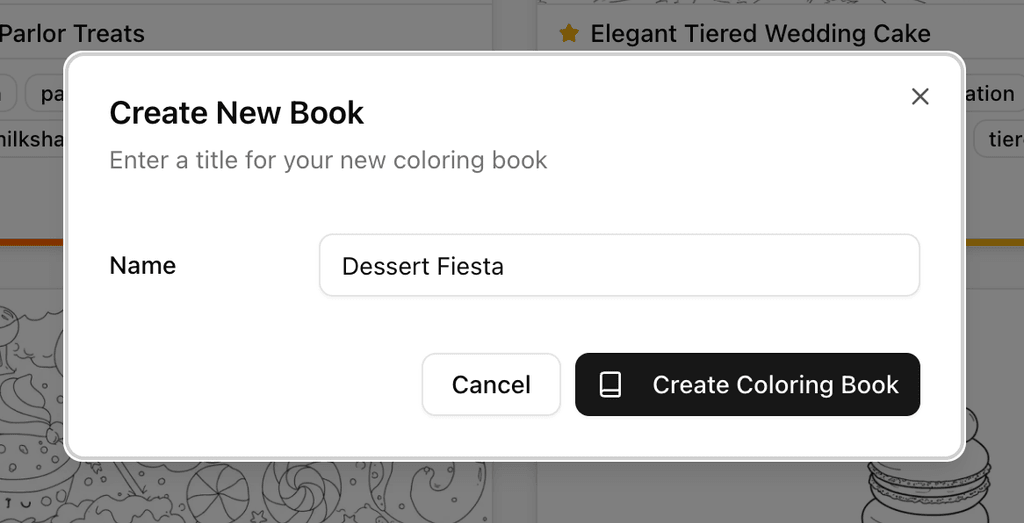Select the partially visible "pa" tag
Viewport: 1024px width, 523px height.
point(47,94)
